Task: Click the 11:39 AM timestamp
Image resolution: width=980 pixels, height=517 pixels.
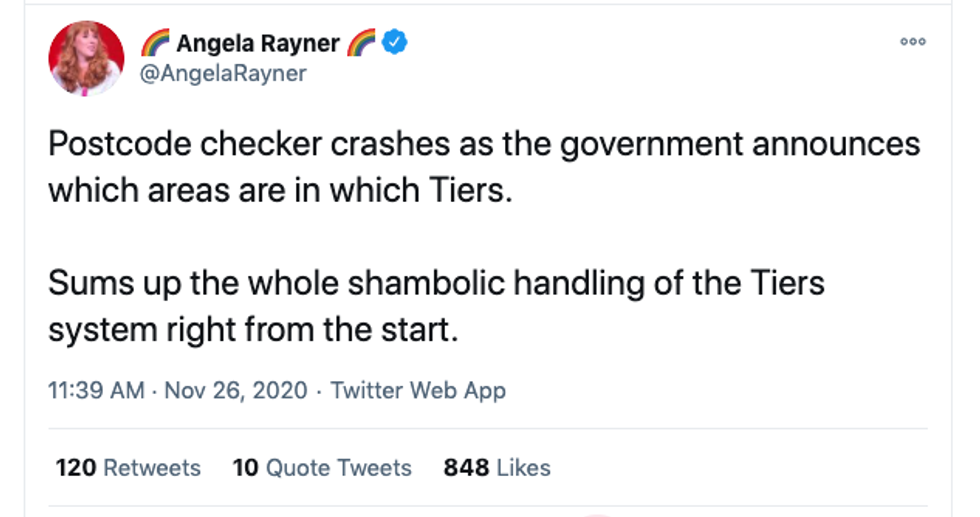Action: 96,390
